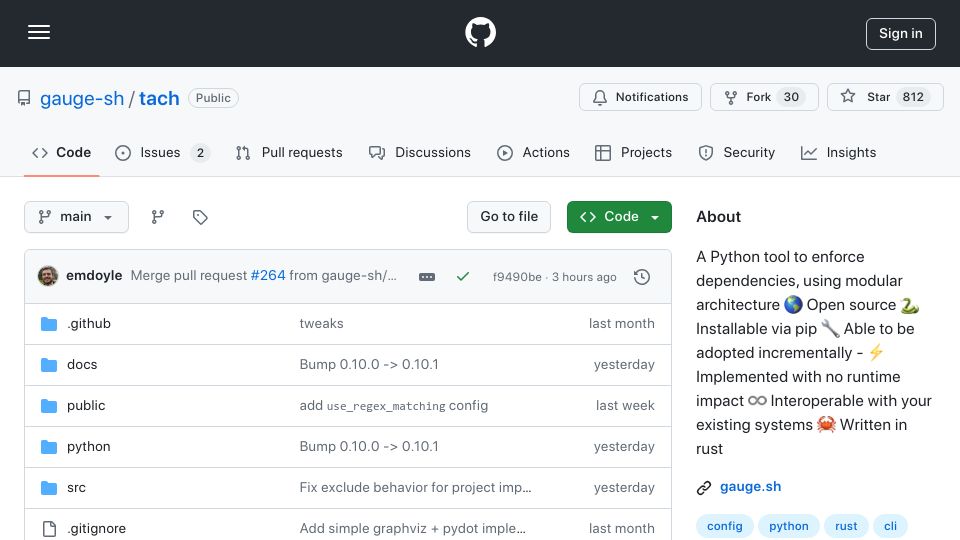960x540 pixels.
Task: Click the Notifications bell button
Action: pos(640,97)
